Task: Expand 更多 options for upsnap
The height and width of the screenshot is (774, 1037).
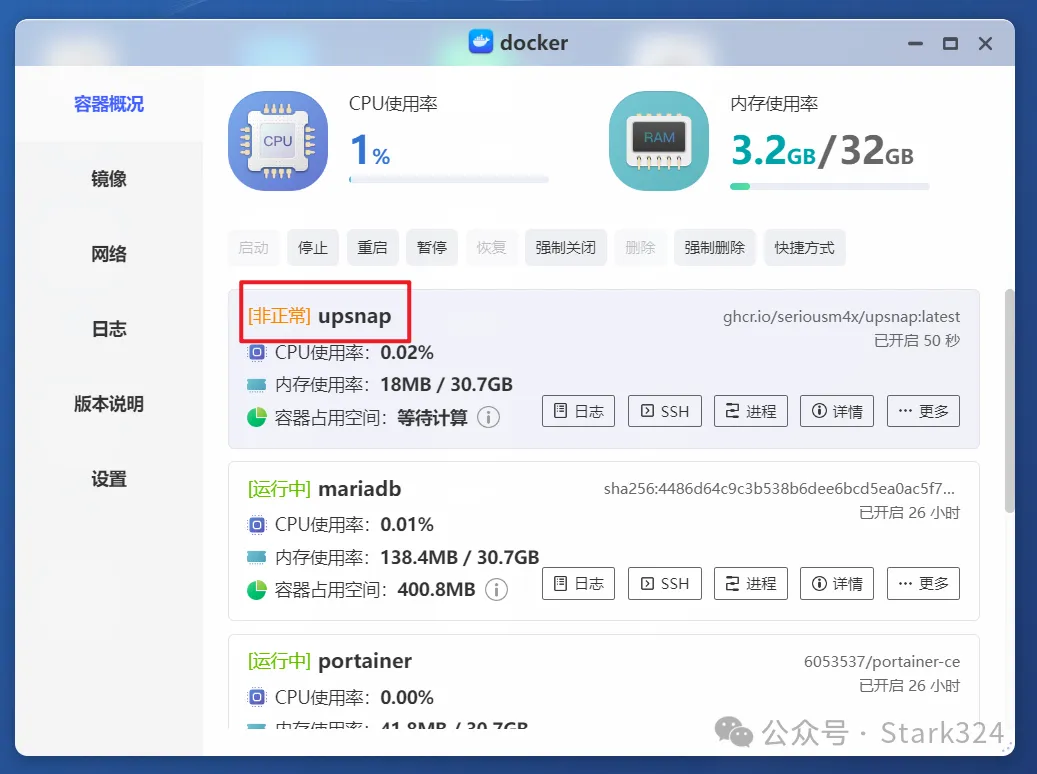Action: point(923,411)
